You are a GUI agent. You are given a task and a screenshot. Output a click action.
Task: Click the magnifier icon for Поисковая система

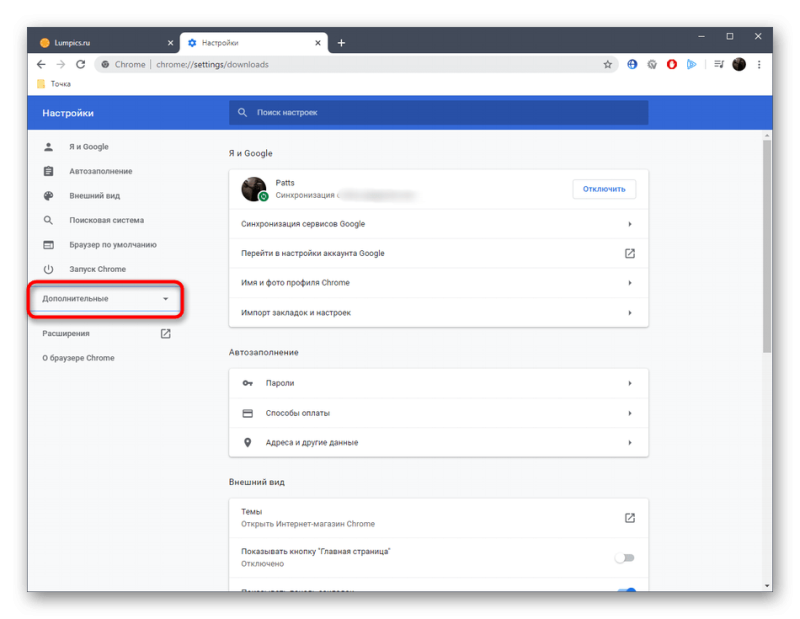(x=48, y=220)
